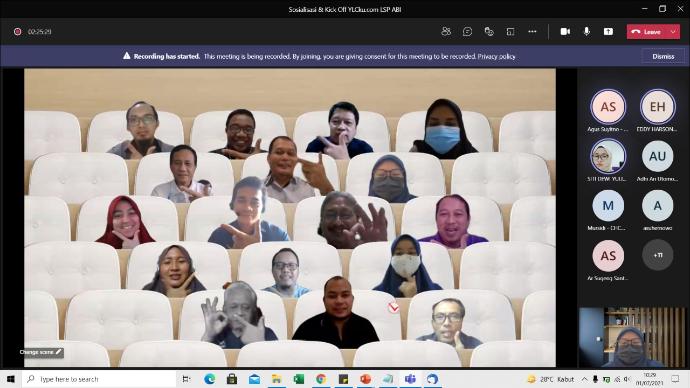Image resolution: width=690 pixels, height=388 pixels.
Task: Open More actions ellipsis menu
Action: [532, 31]
